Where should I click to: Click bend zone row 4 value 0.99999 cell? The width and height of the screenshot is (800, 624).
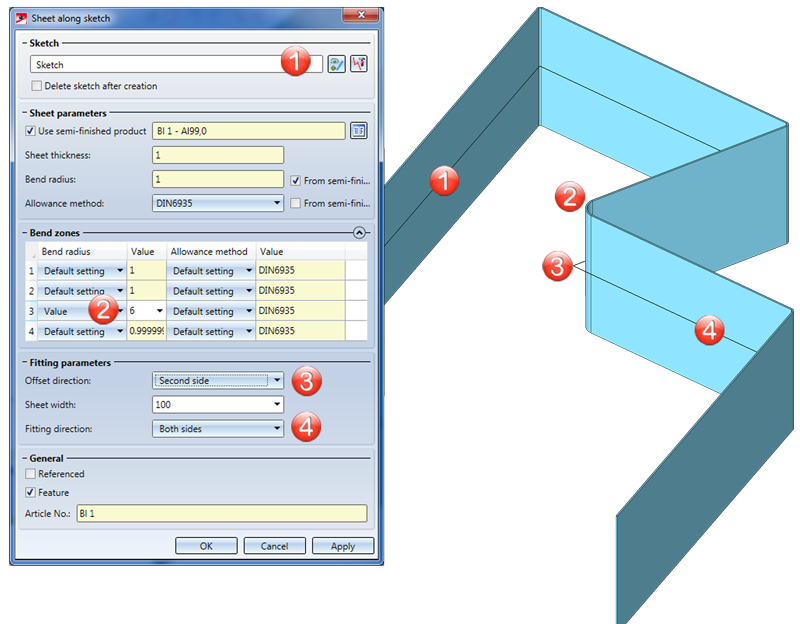point(146,331)
